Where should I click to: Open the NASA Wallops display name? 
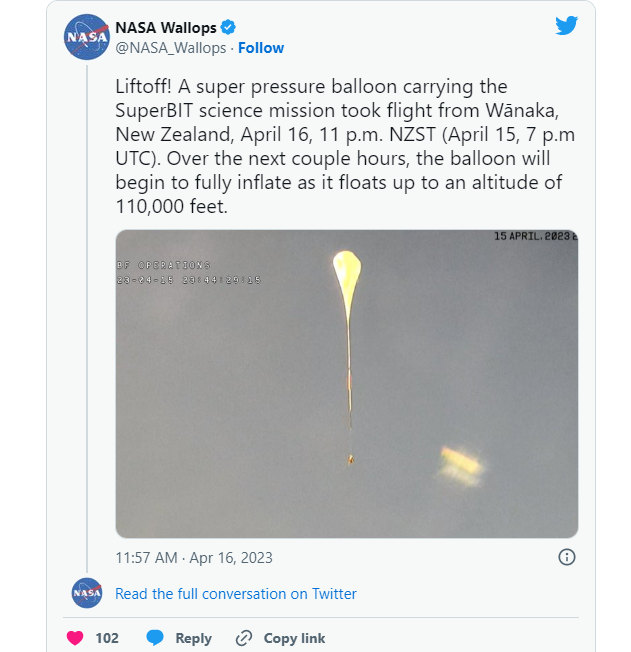166,28
